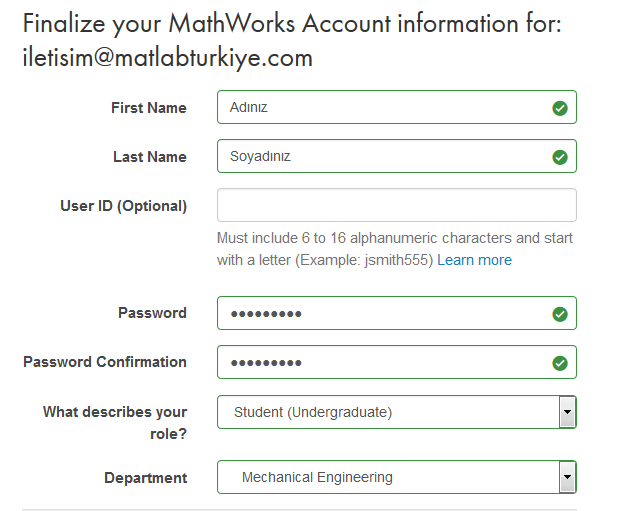The width and height of the screenshot is (627, 511).
Task: Click the iletisim@matlabturkiye.com email heading
Action: (168, 58)
